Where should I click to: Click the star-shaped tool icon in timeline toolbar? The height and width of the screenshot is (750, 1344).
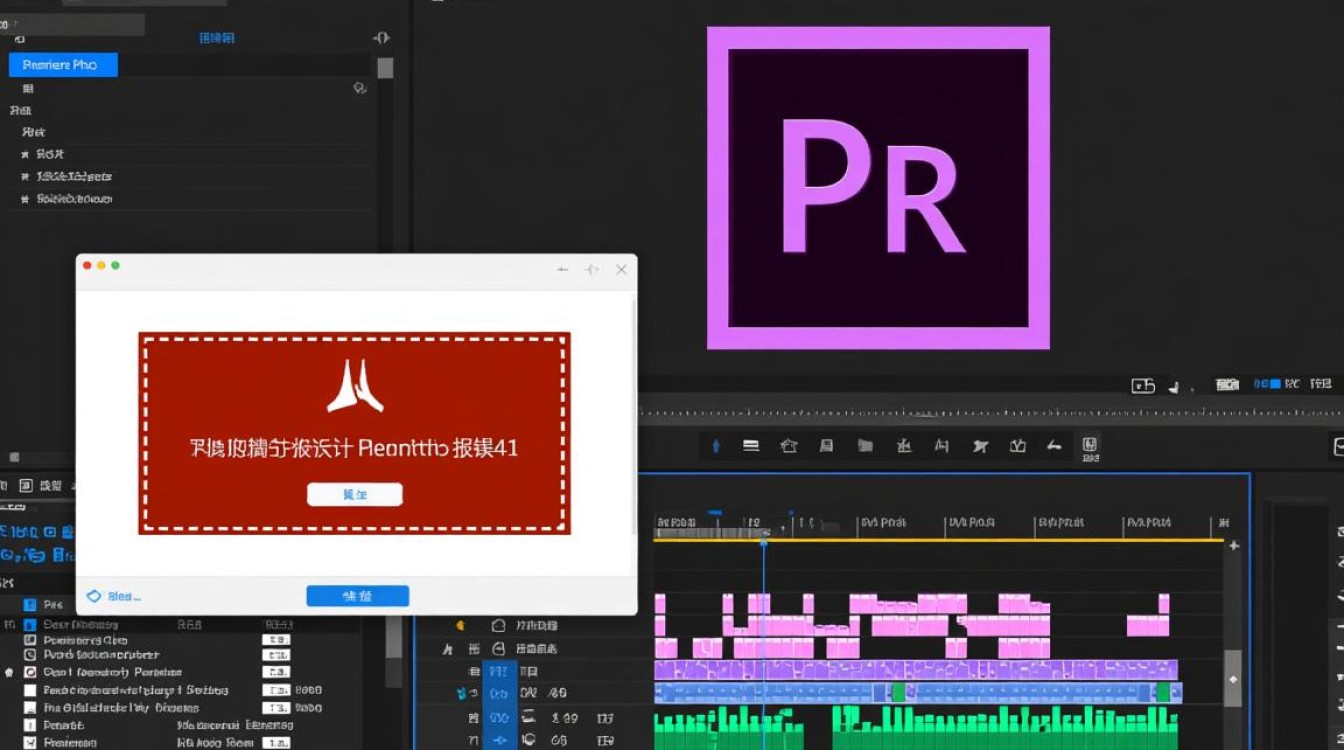click(x=980, y=446)
